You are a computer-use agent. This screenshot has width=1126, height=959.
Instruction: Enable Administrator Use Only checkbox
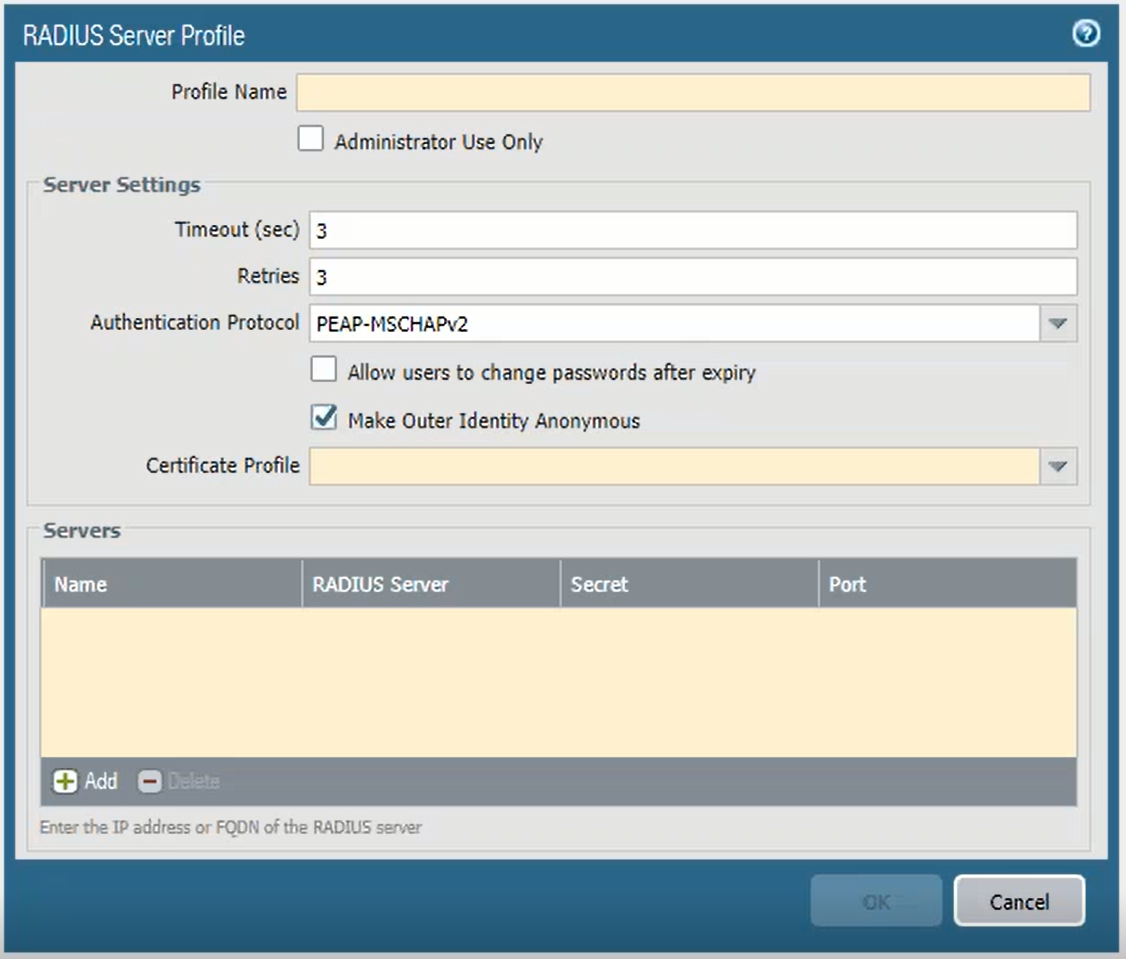point(311,140)
